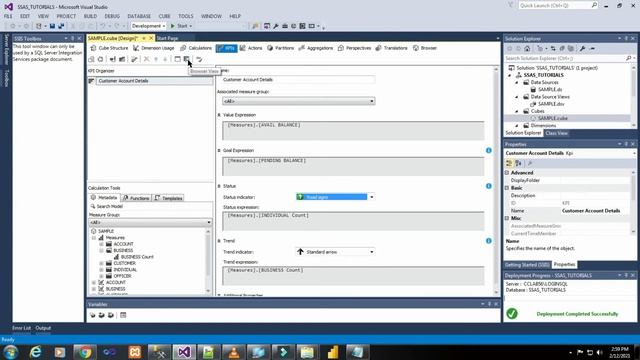Click the Home icon in Solution Explorer
Image resolution: width=640 pixels, height=360 pixels.
point(527,49)
